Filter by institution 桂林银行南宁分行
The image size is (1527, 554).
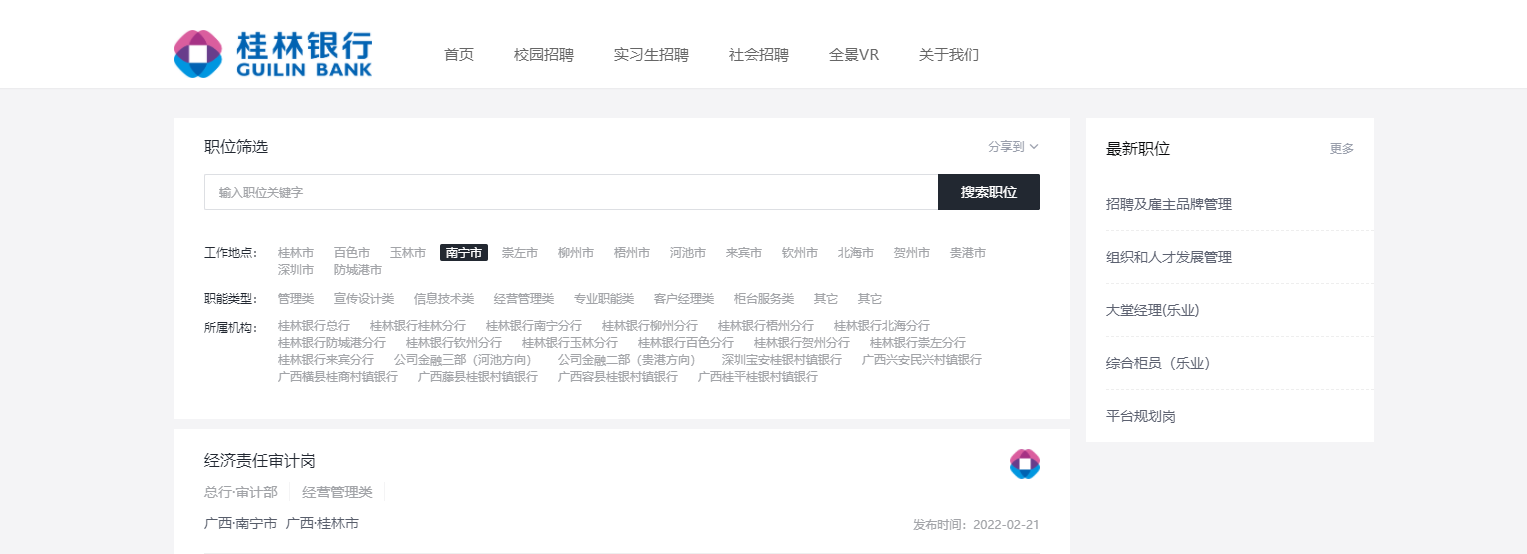click(534, 326)
